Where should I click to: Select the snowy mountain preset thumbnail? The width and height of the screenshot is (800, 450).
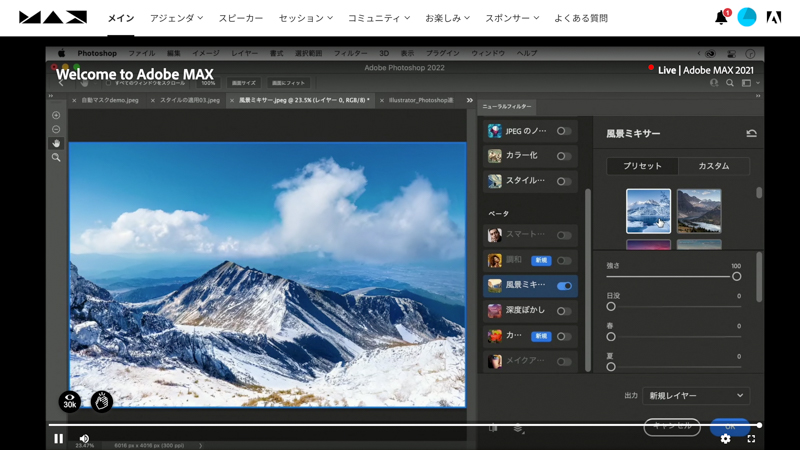coord(648,211)
